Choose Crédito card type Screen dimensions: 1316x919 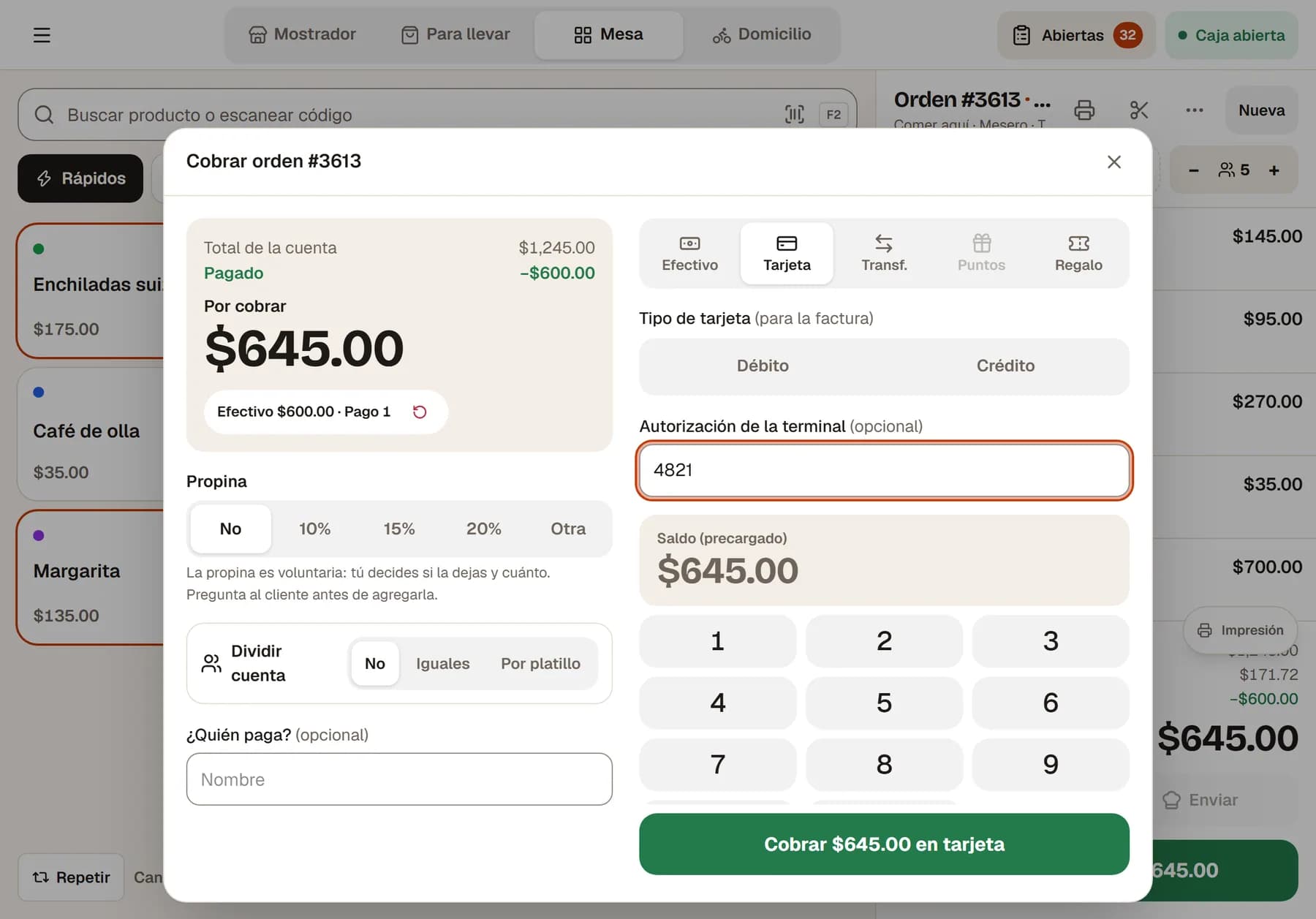point(1005,366)
